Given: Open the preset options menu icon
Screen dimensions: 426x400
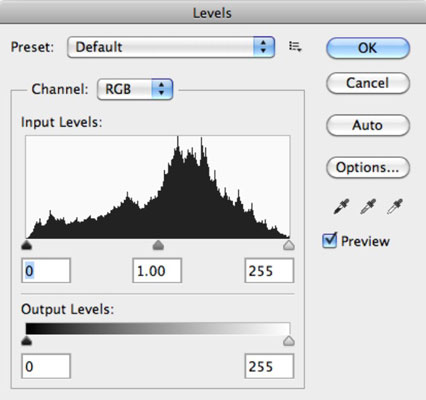Looking at the screenshot, I should (x=295, y=47).
